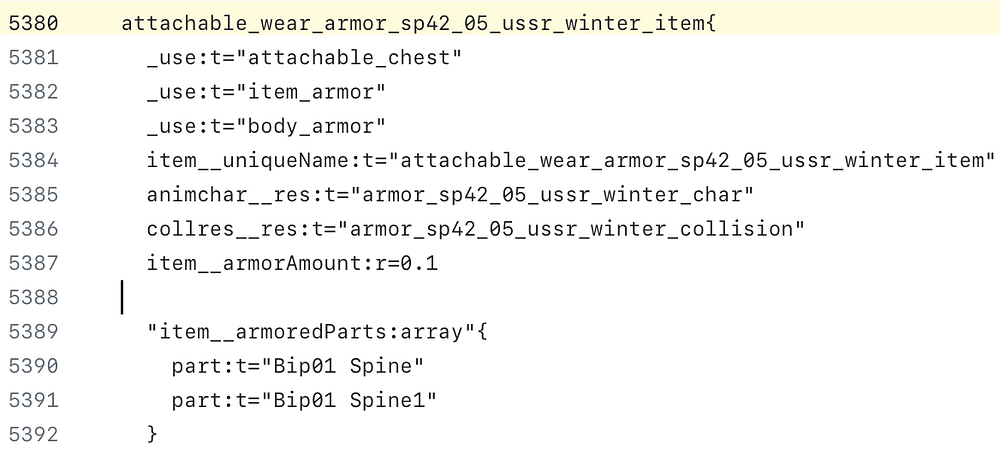This screenshot has height=454, width=1000.
Task: Click line number 5380 in the gutter
Action: click(33, 24)
